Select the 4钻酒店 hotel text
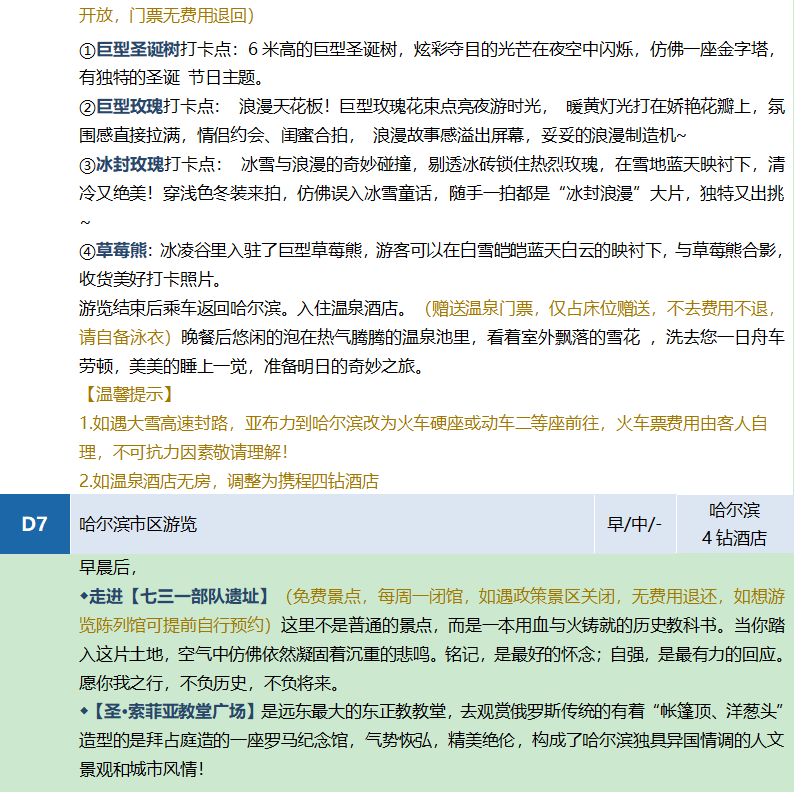The height and width of the screenshot is (792, 794). [734, 538]
